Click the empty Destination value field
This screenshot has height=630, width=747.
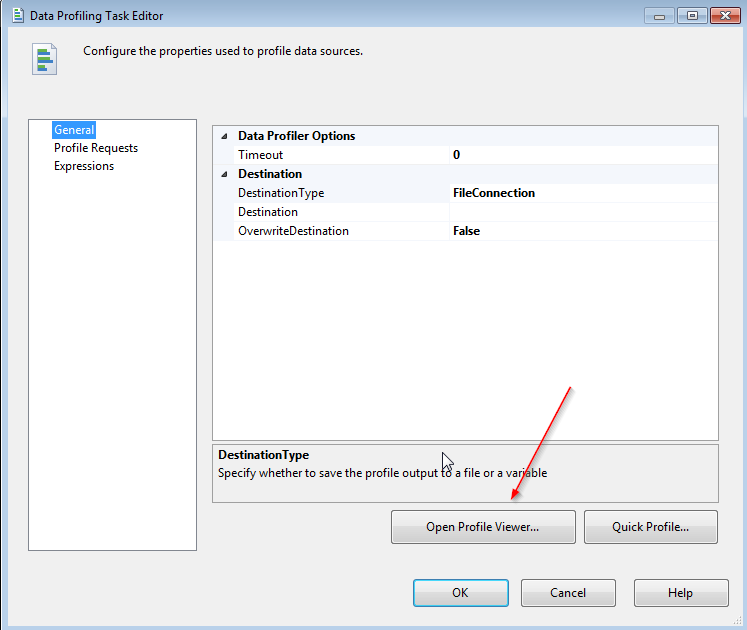point(583,212)
